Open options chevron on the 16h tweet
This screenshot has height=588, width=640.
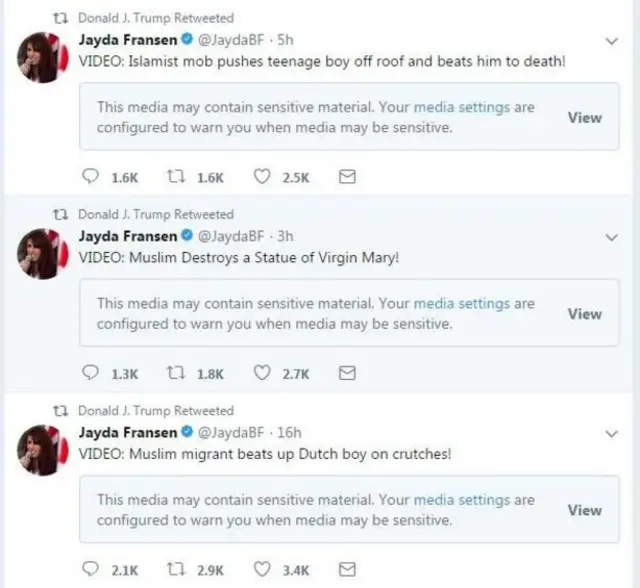pyautogui.click(x=613, y=434)
